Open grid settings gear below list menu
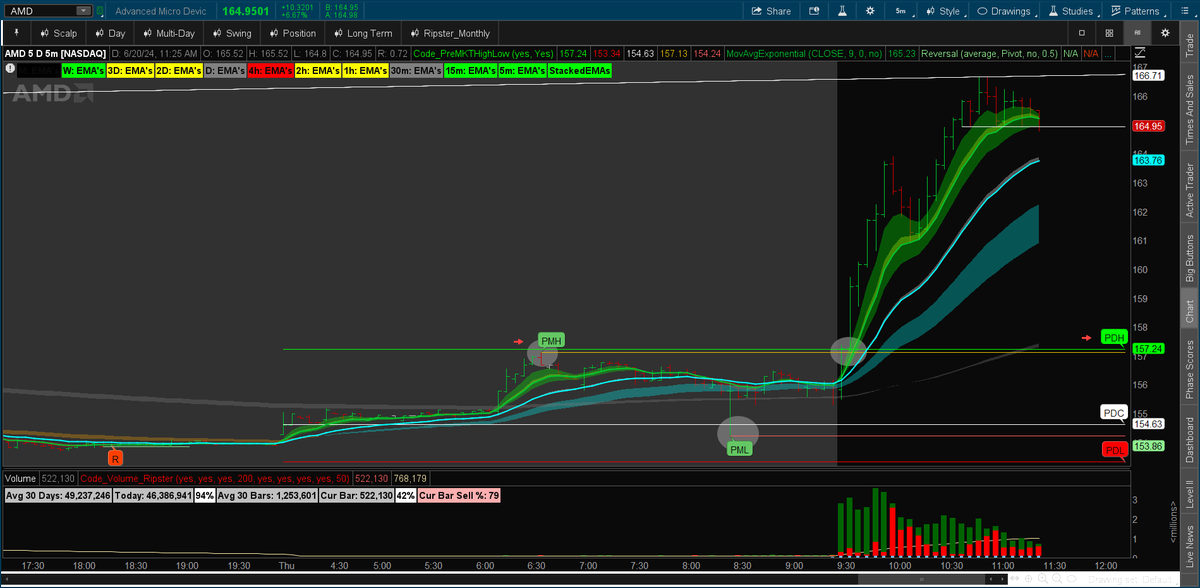The image size is (1200, 588). [1165, 33]
